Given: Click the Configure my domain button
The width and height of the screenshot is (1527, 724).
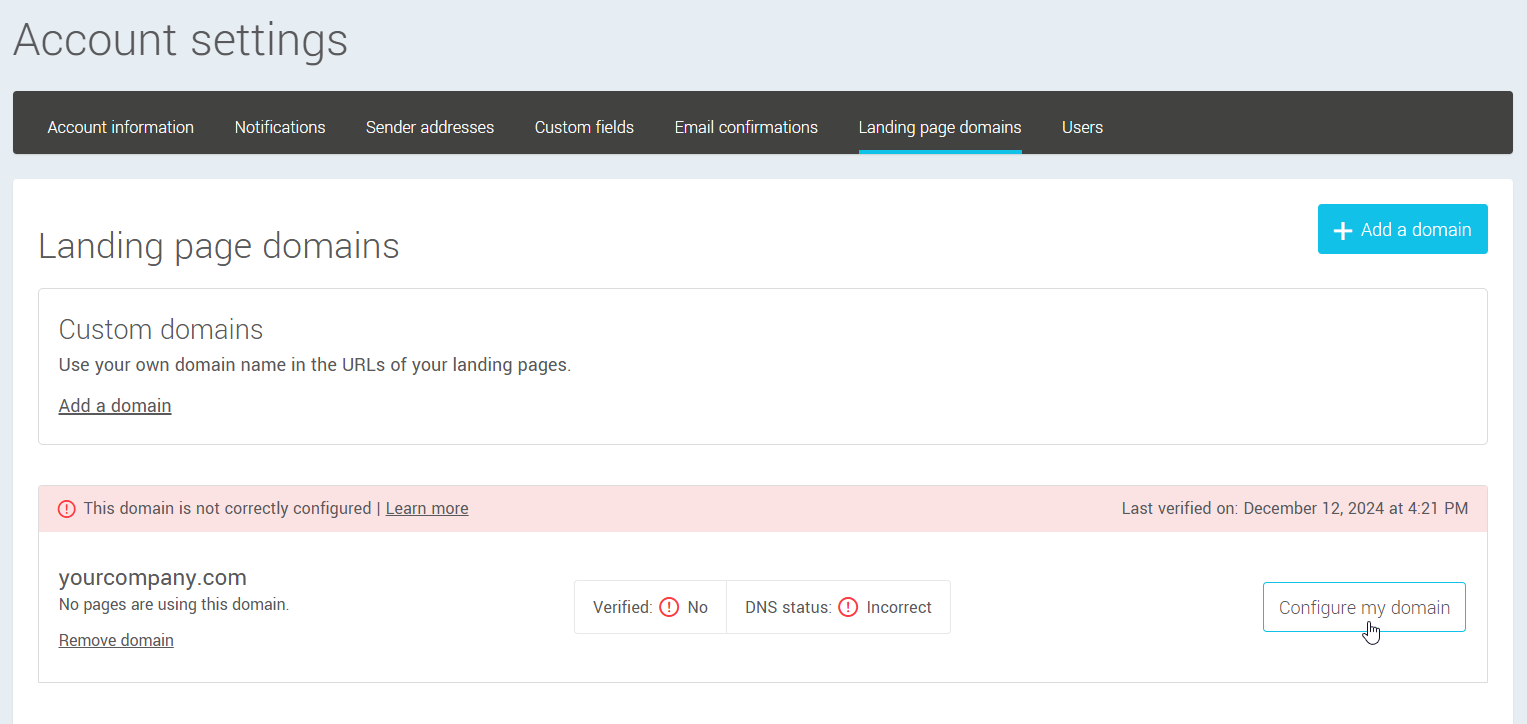Looking at the screenshot, I should pos(1364,607).
